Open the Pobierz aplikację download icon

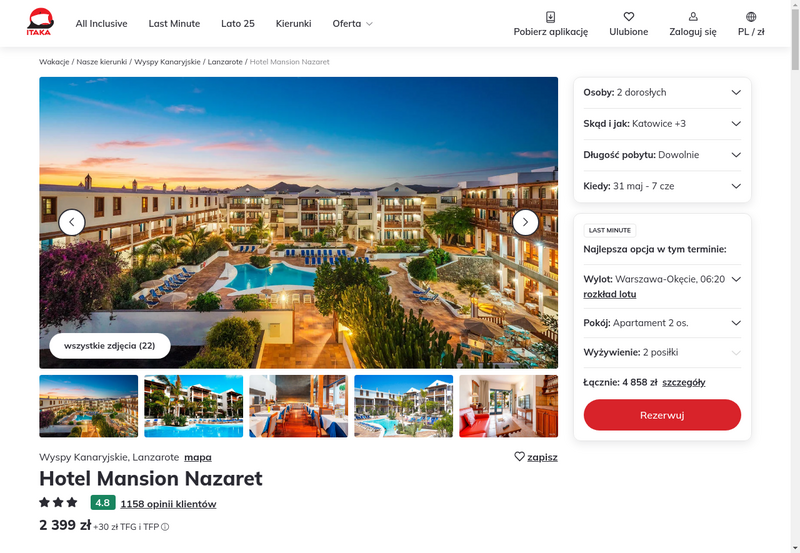(551, 17)
